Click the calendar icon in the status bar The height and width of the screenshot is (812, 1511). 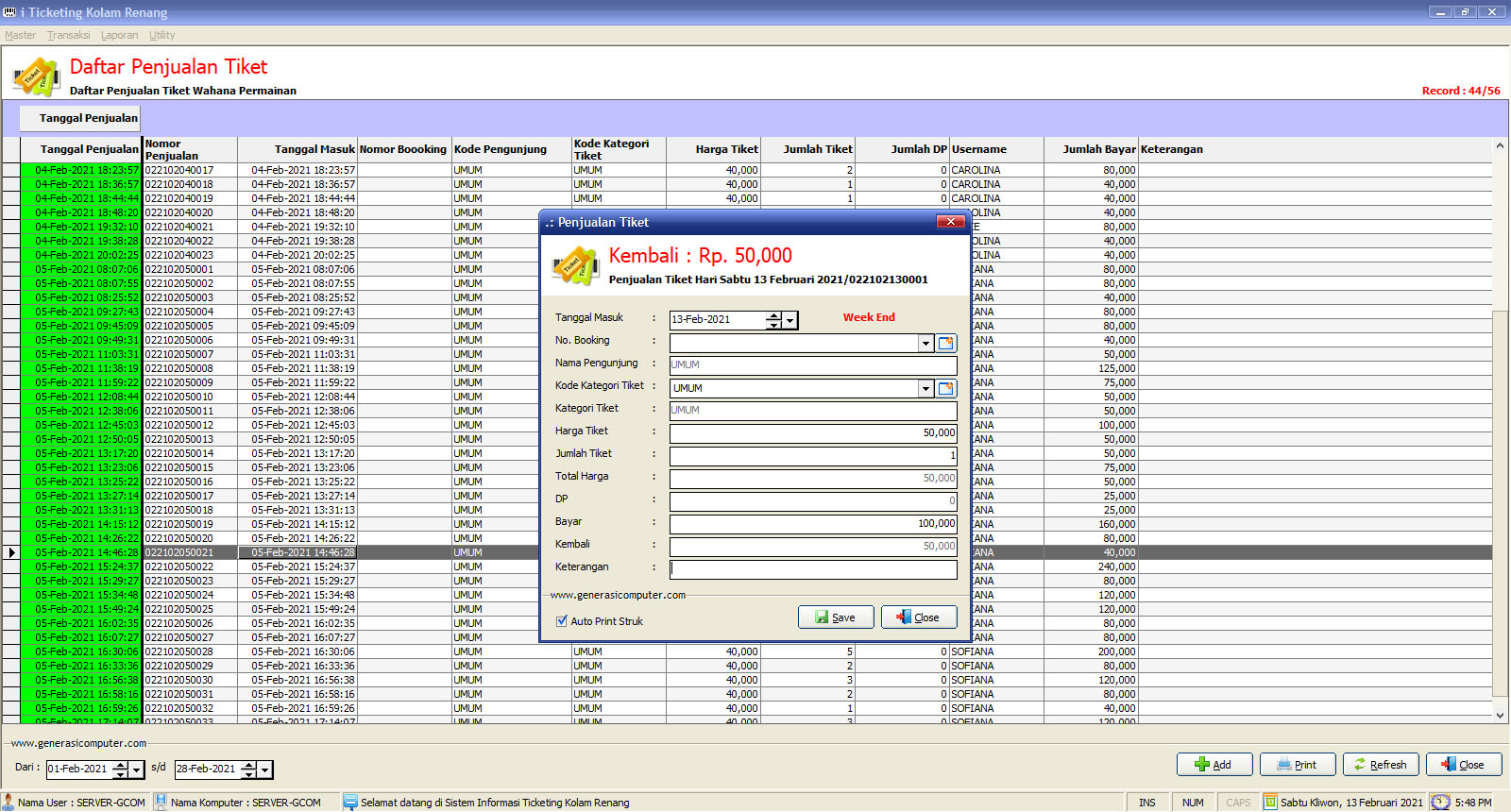tap(1270, 803)
